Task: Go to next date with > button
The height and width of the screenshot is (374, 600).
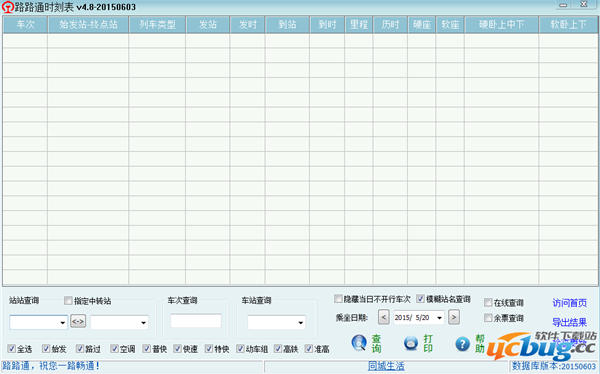Action: click(454, 317)
